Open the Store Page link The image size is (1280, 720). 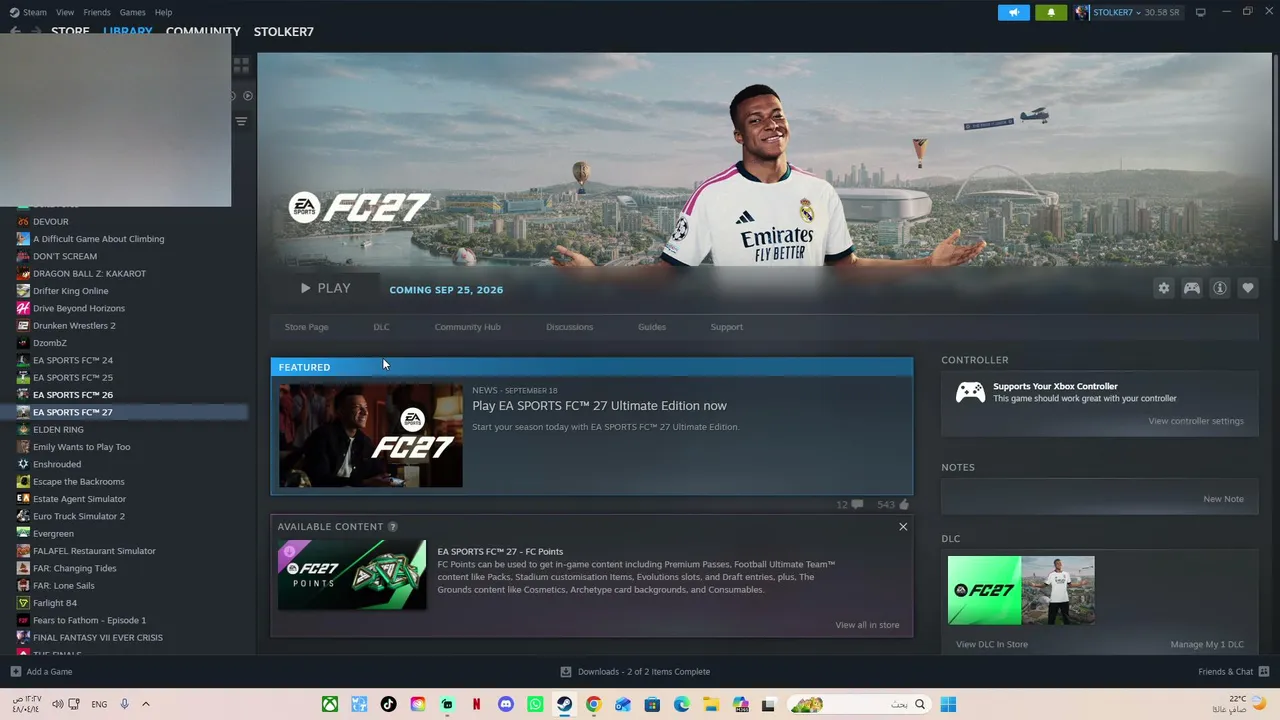tap(306, 327)
